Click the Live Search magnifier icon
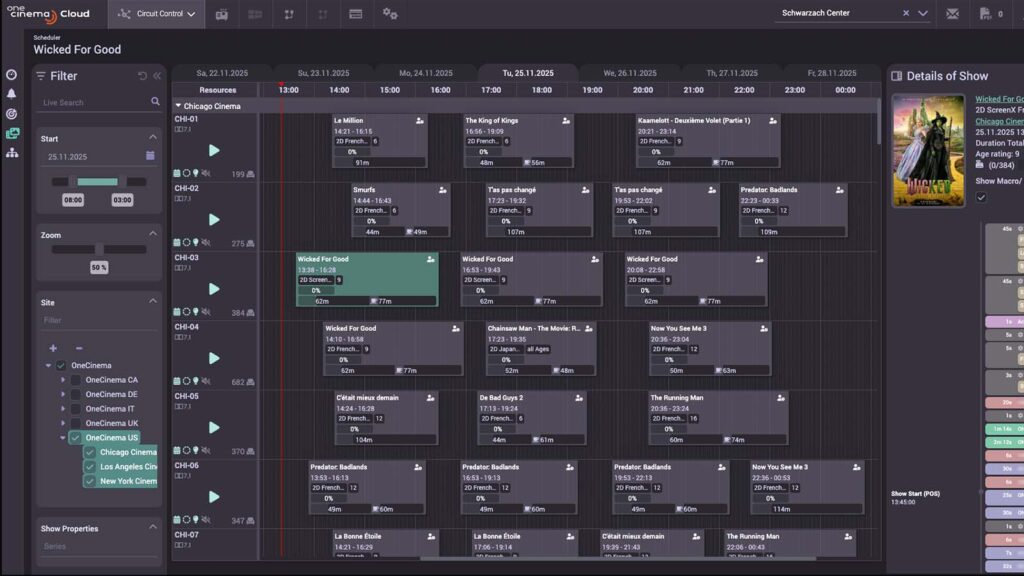Screen dimensions: 1024x576 [155, 102]
